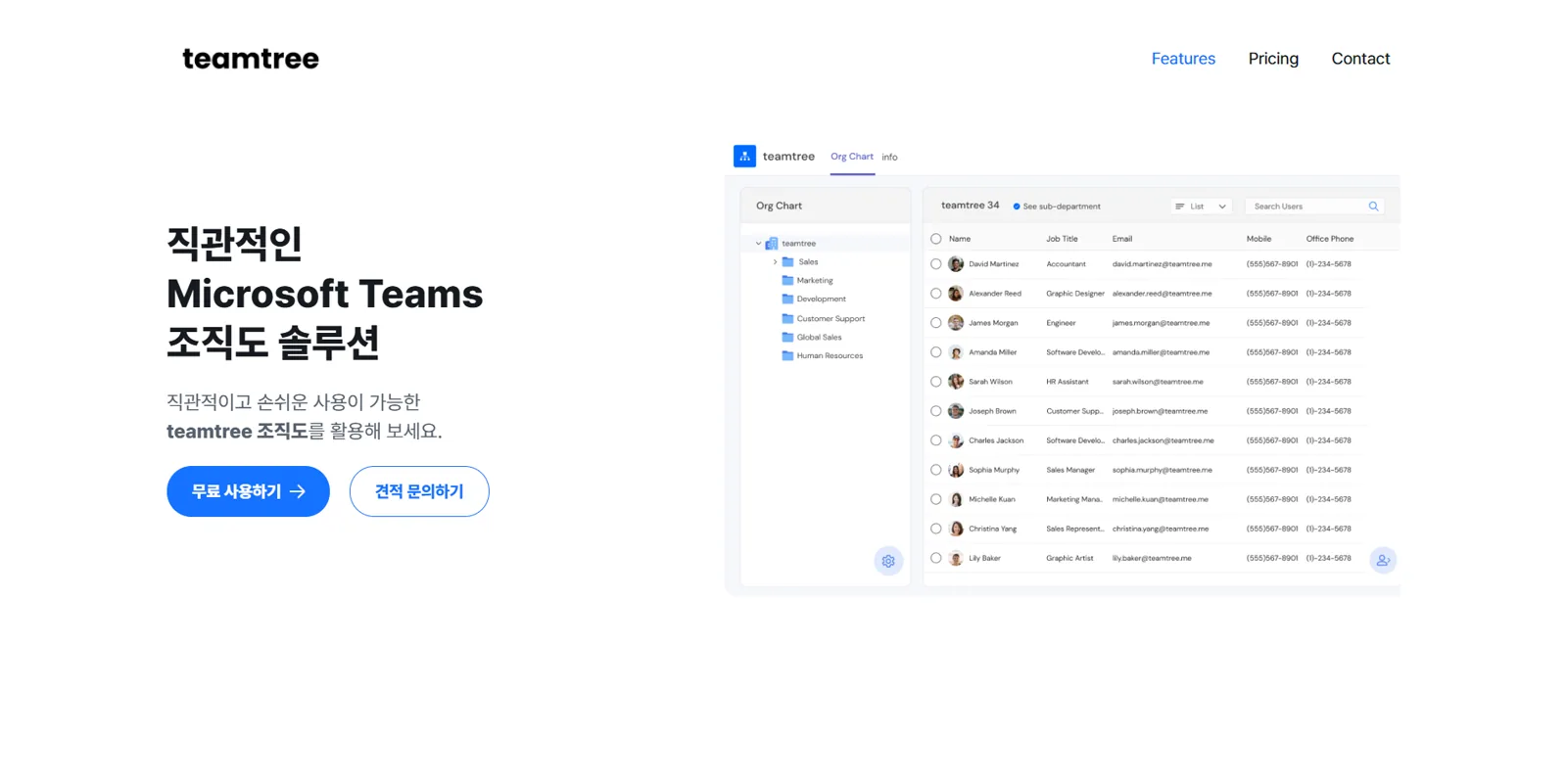
Task: Click the Name column header
Action: coord(960,239)
